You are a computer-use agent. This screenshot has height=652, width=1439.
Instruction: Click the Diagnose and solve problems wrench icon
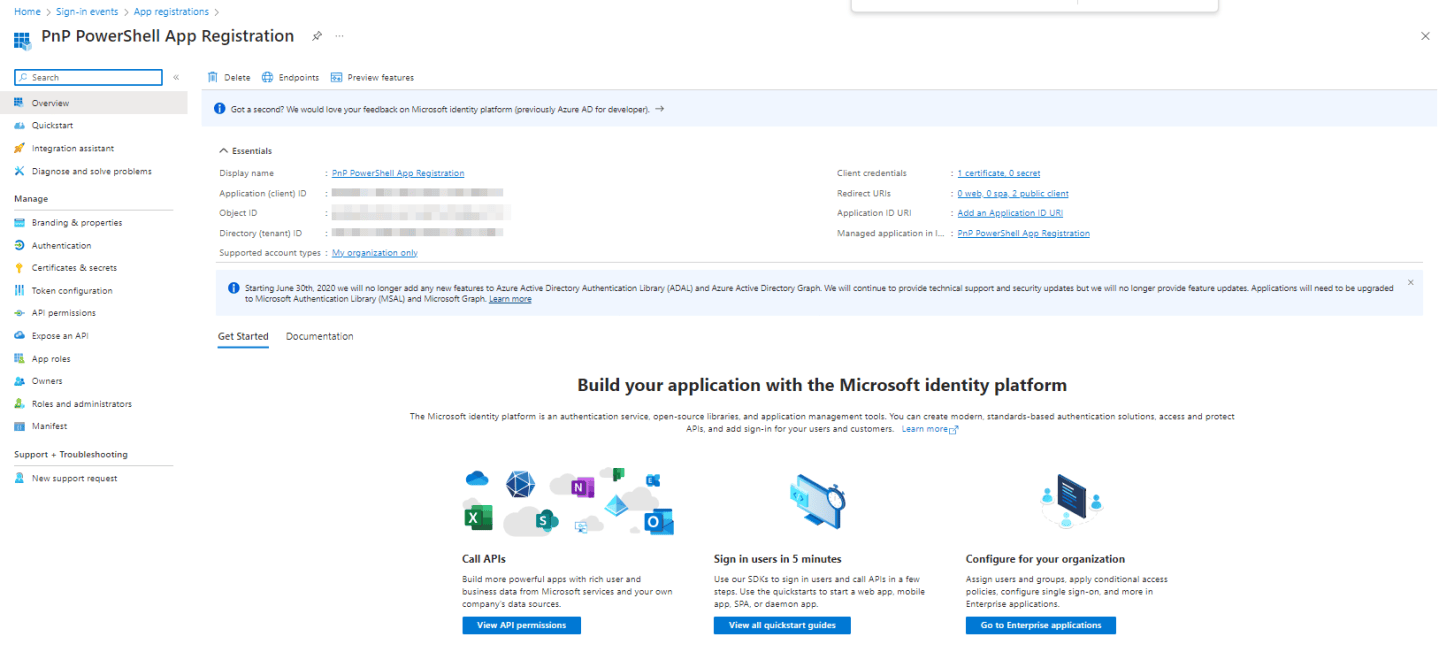pos(19,171)
